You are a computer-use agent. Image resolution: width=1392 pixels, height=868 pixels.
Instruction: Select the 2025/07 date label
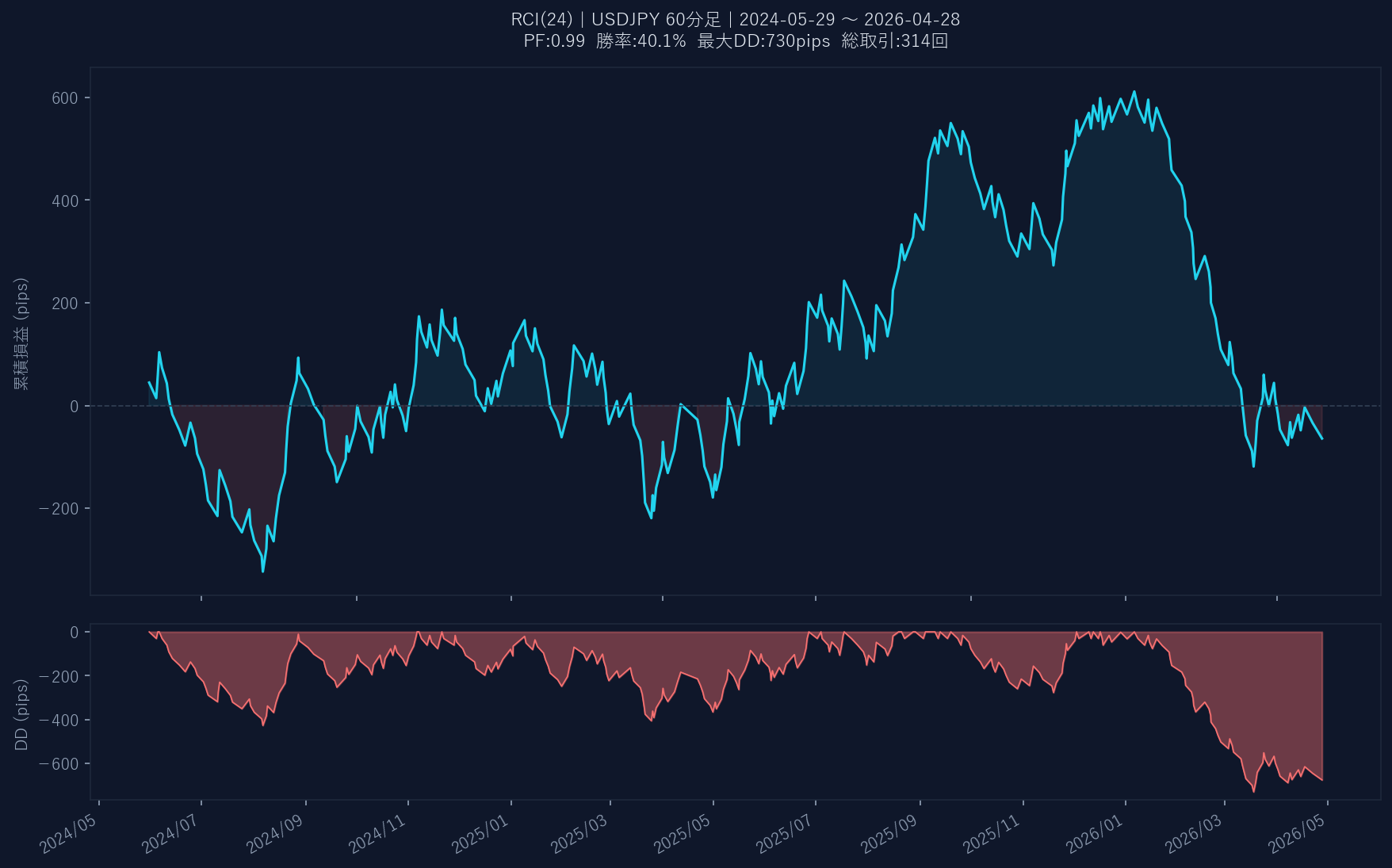click(785, 833)
